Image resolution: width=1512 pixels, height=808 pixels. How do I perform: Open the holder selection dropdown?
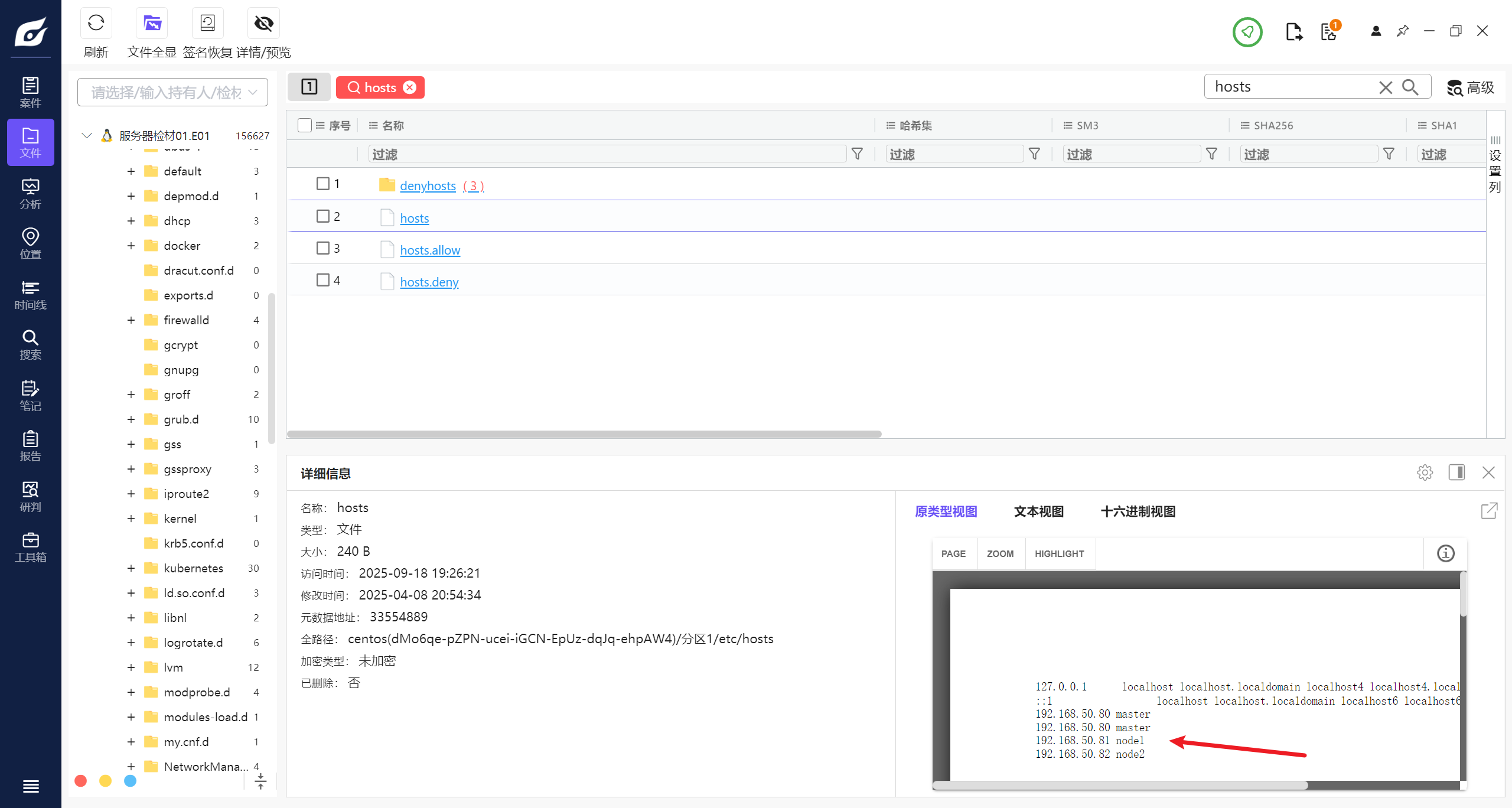click(x=172, y=92)
